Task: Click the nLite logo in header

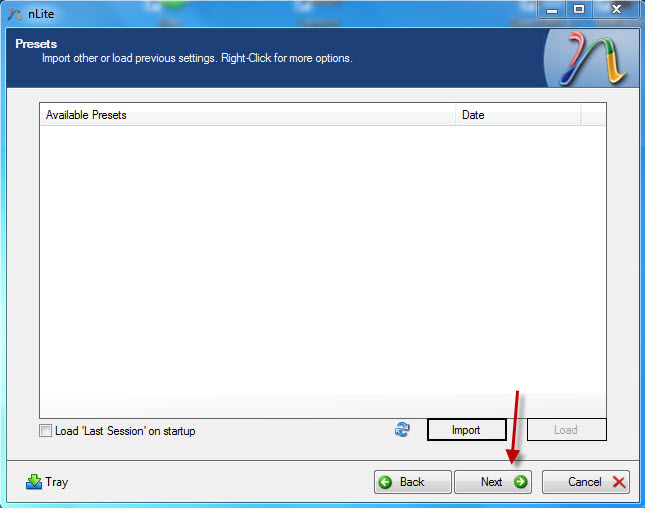Action: pyautogui.click(x=592, y=58)
